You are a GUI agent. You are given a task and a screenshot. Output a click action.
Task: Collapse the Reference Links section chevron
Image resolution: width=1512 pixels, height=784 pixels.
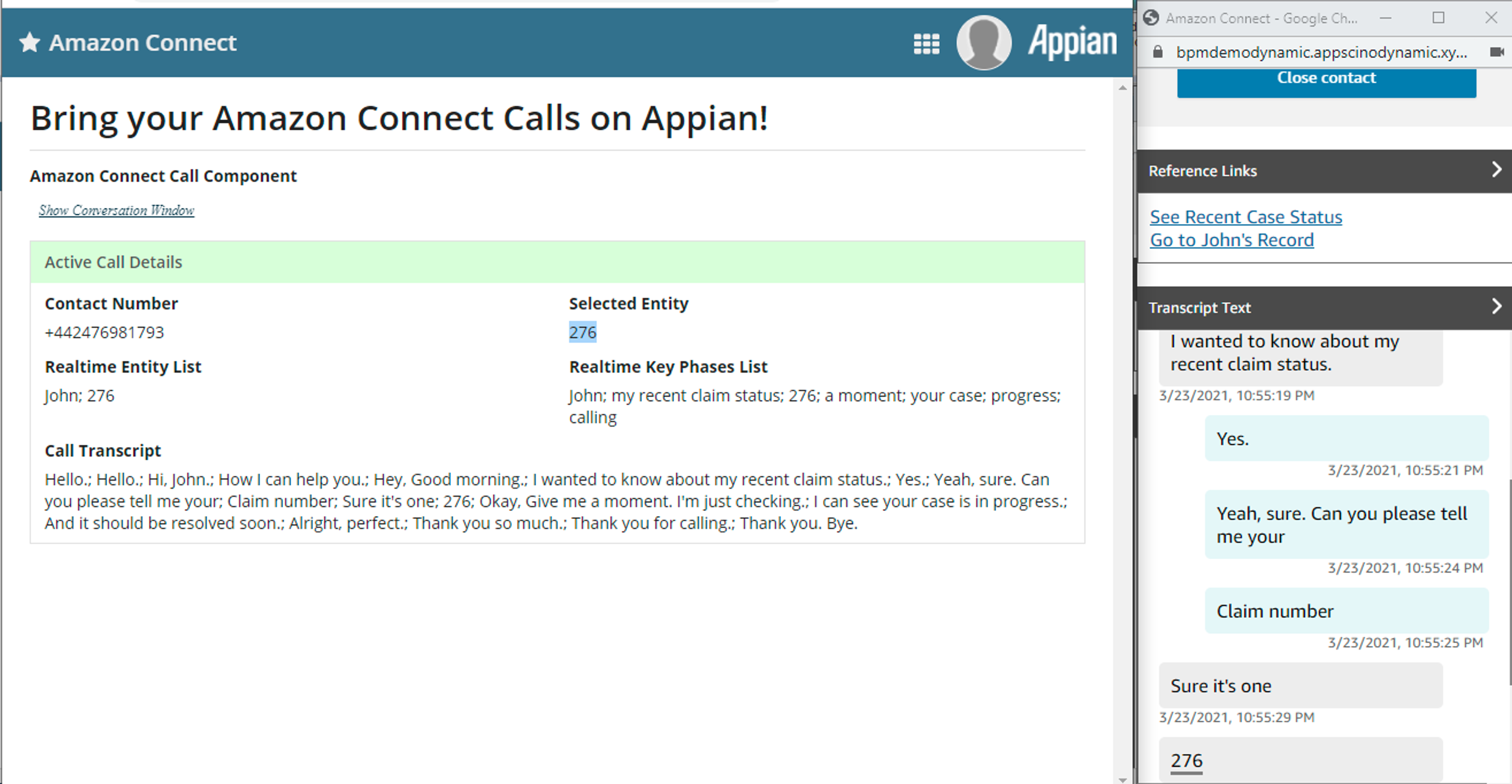pyautogui.click(x=1496, y=170)
